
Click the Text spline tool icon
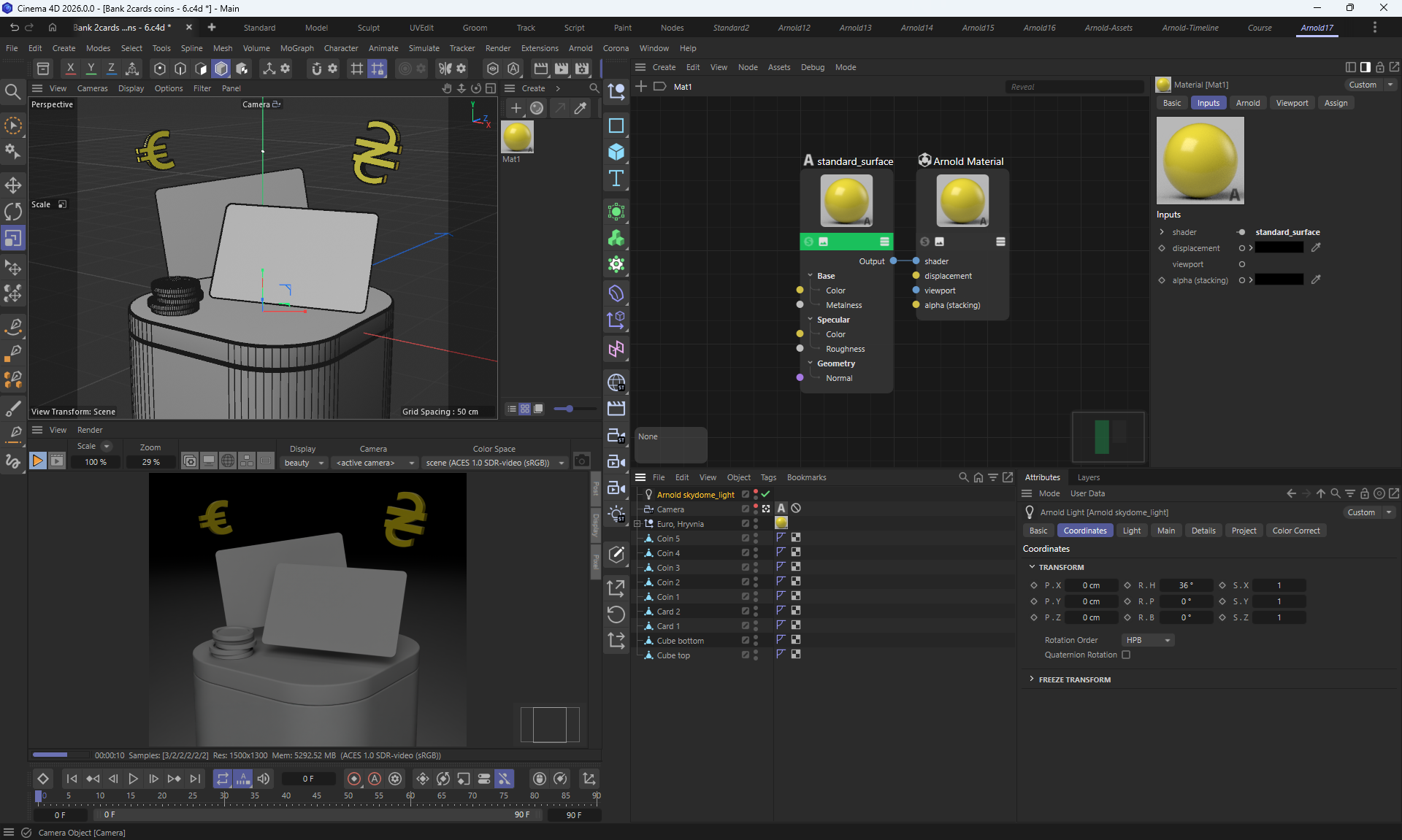[616, 179]
